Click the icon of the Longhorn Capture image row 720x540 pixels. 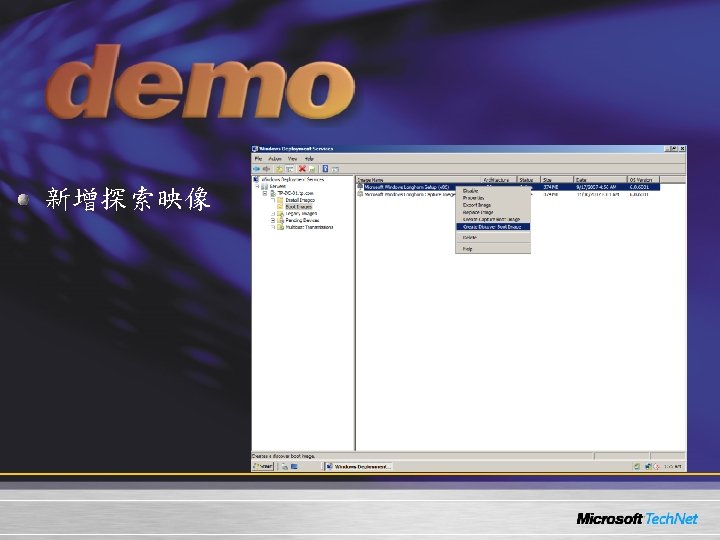[x=360, y=194]
